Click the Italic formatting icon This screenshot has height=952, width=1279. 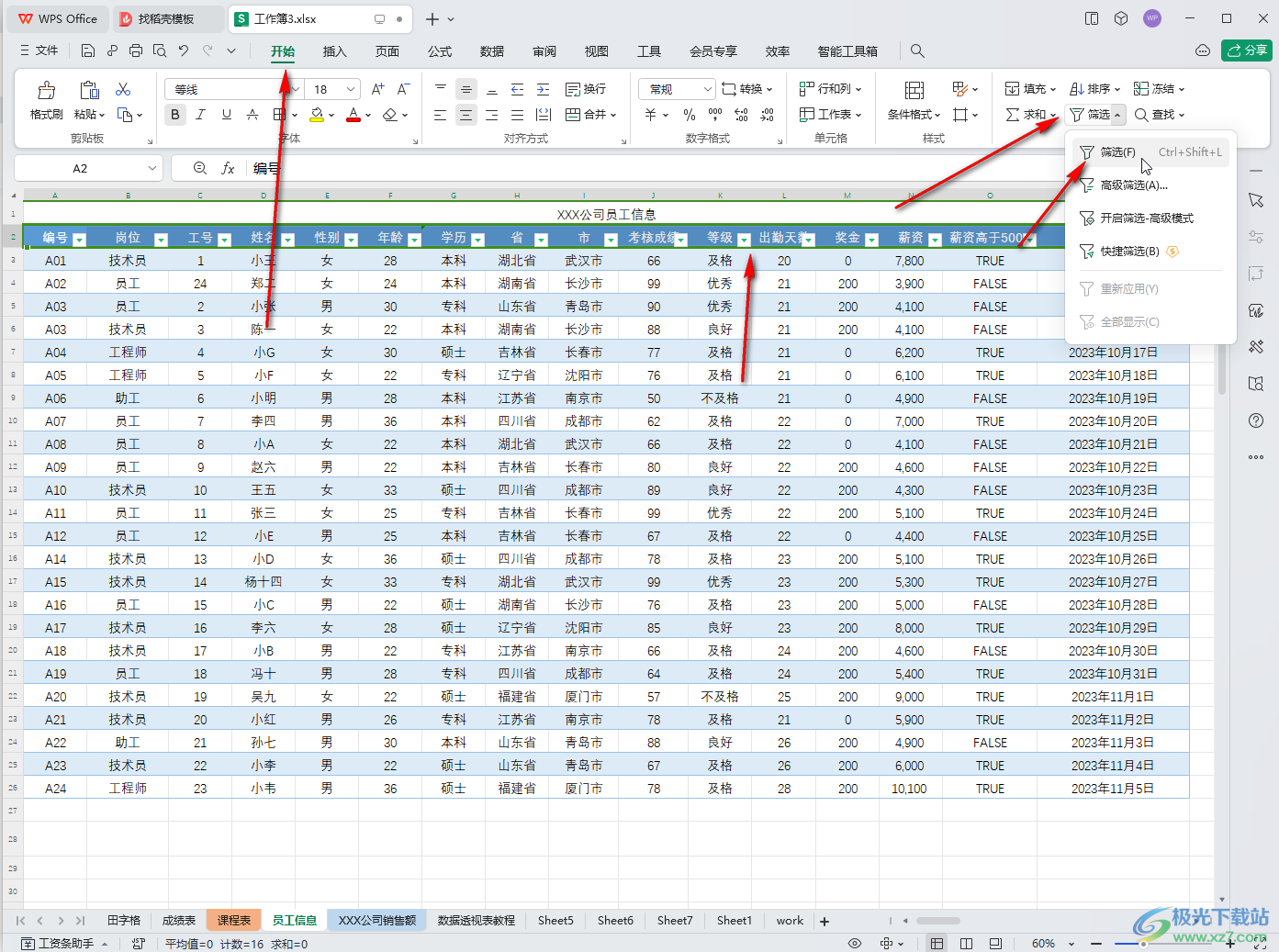[x=200, y=115]
